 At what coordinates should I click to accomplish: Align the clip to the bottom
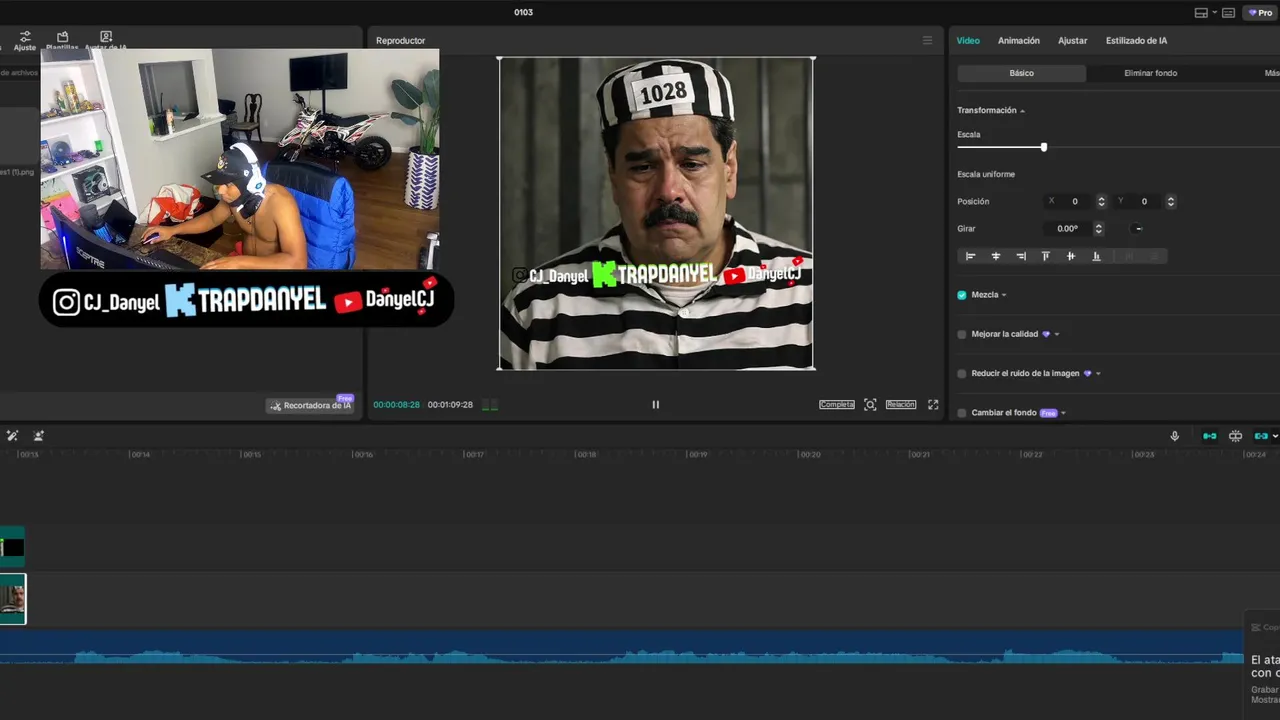click(1096, 256)
